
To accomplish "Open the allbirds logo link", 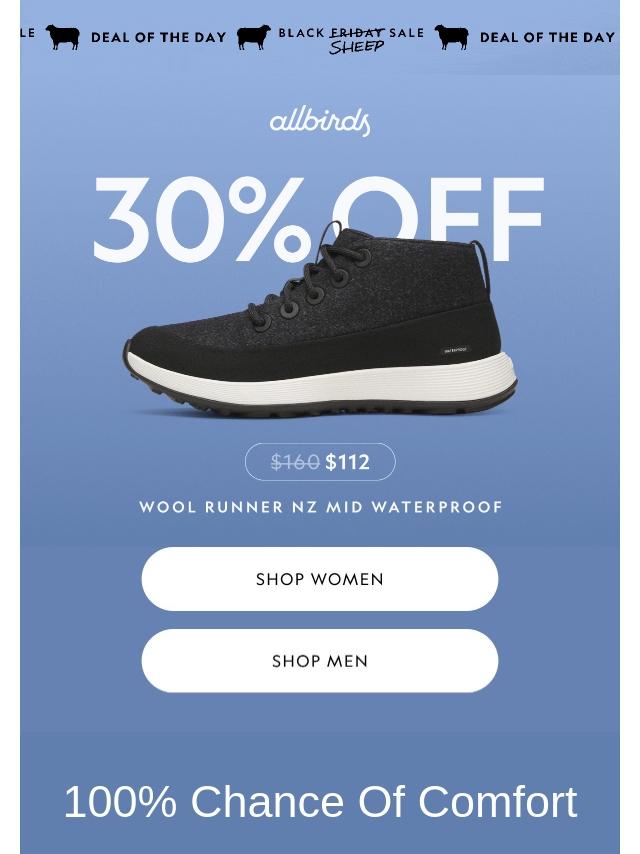I will pyautogui.click(x=320, y=122).
